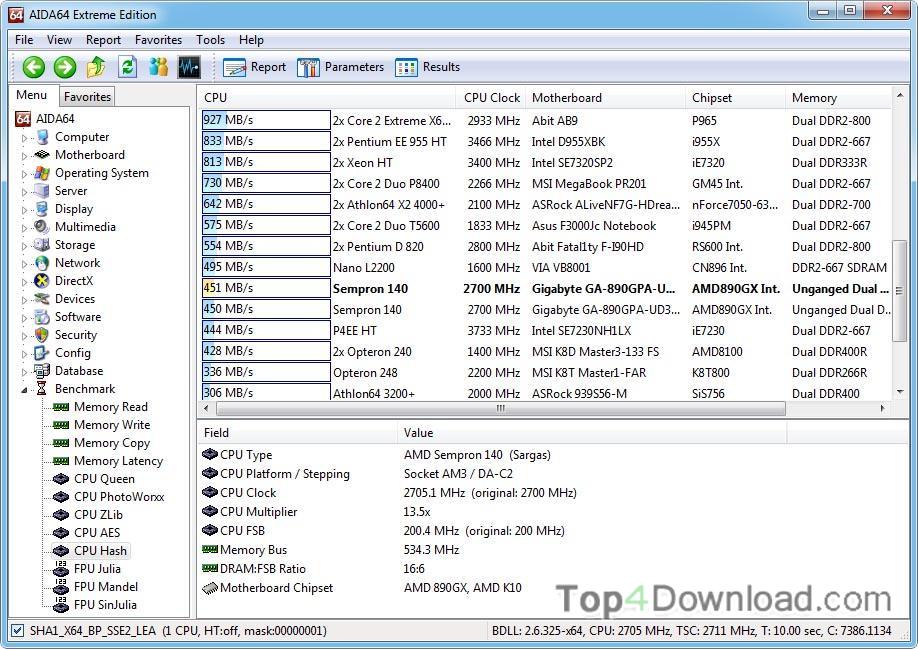Select the AIDA64 root tree icon
The height and width of the screenshot is (649, 918).
tap(22, 119)
